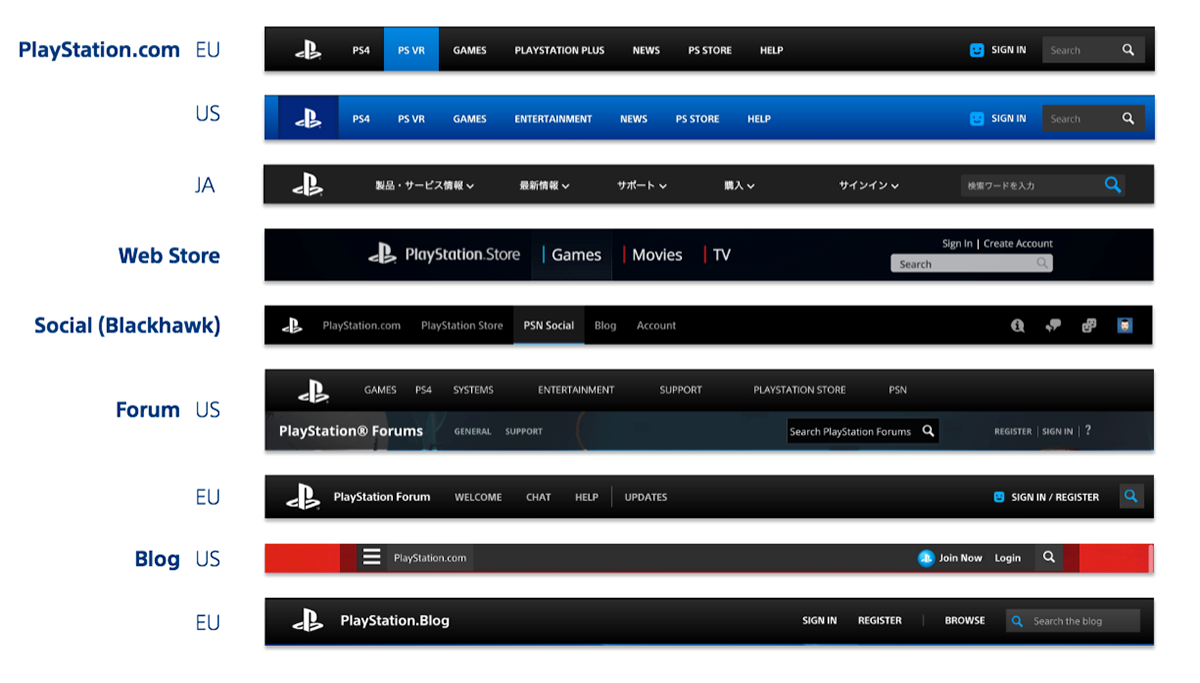This screenshot has width=1200, height=683.
Task: Click Sign In beside Create Account
Action: (957, 243)
